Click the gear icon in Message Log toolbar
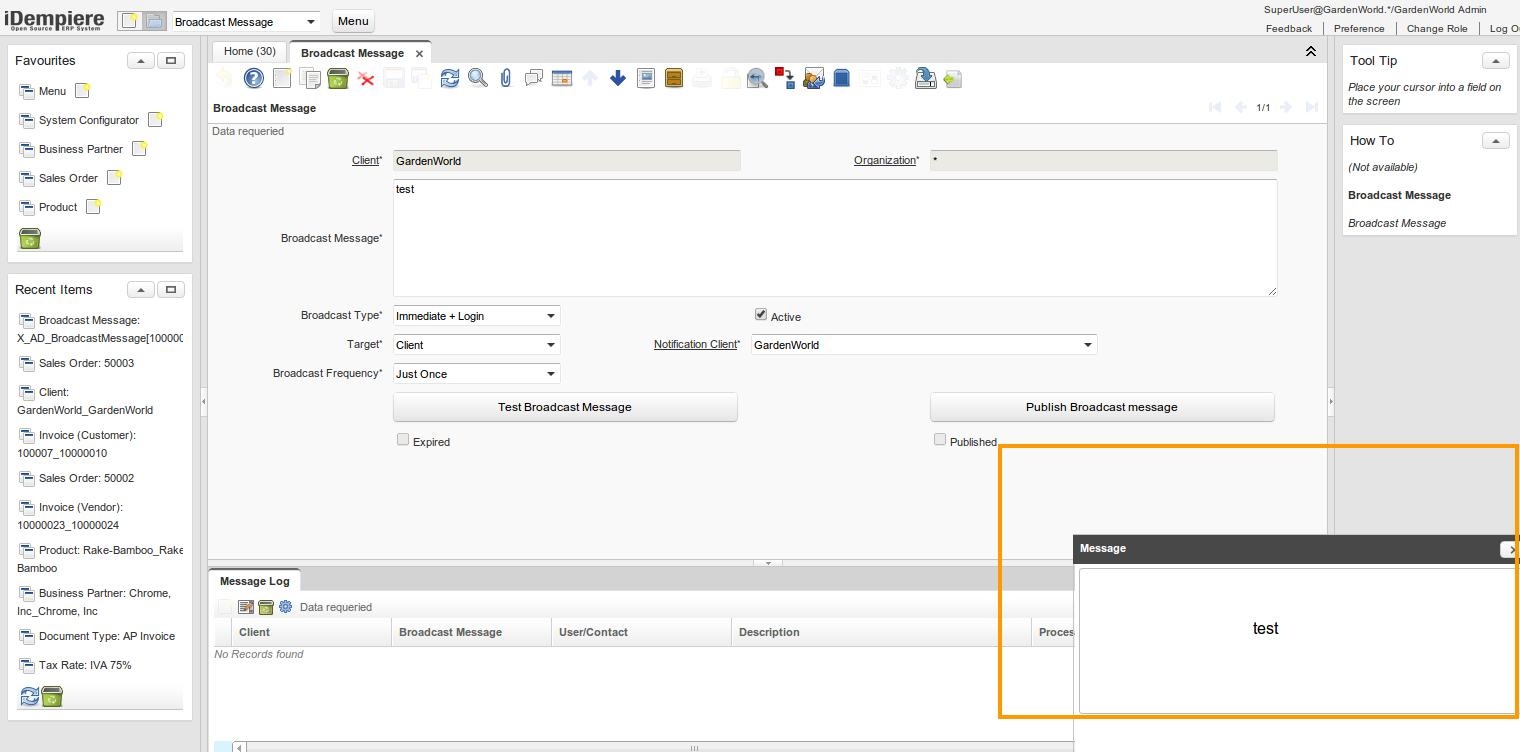Viewport: 1520px width, 752px height. point(286,607)
